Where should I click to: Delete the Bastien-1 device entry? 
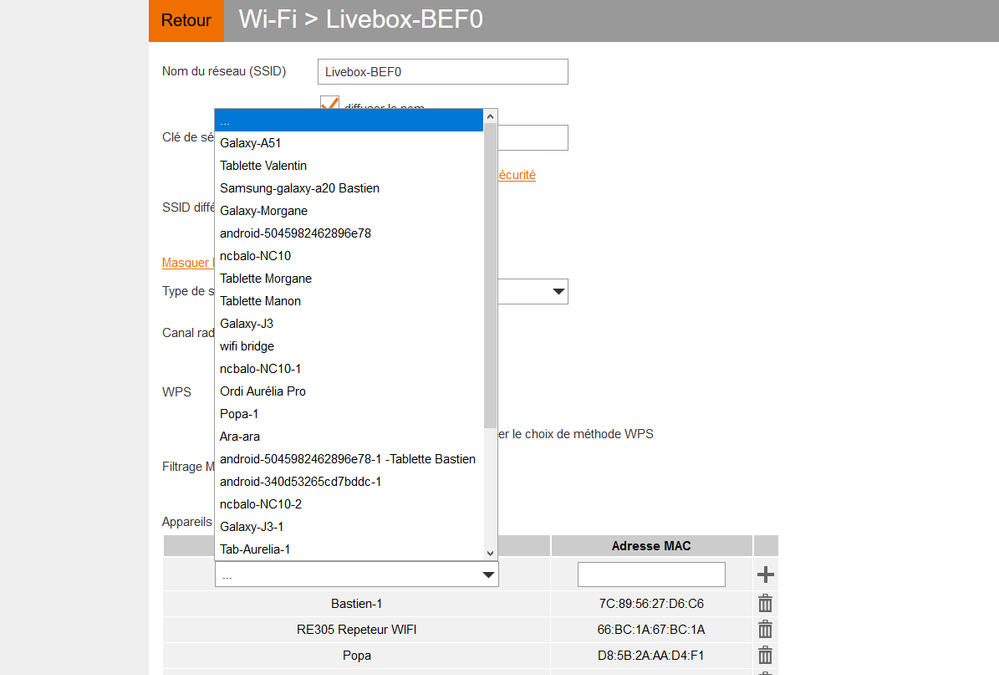coord(765,603)
